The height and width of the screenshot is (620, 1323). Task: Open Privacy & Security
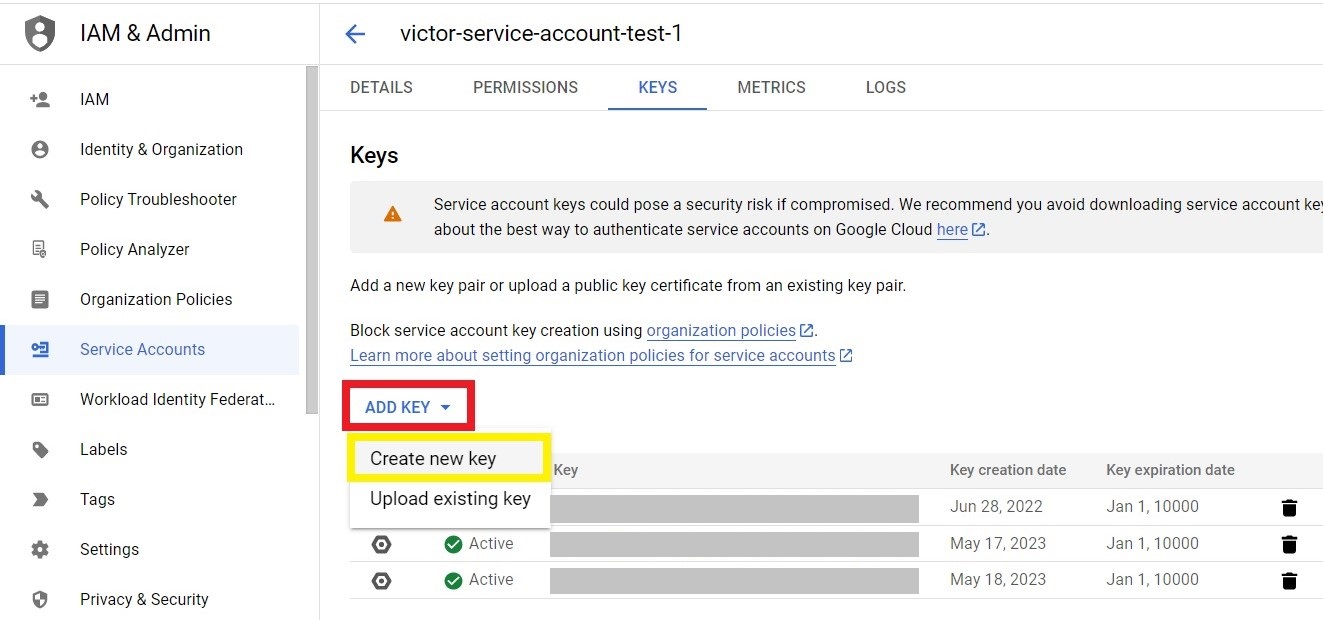[144, 599]
